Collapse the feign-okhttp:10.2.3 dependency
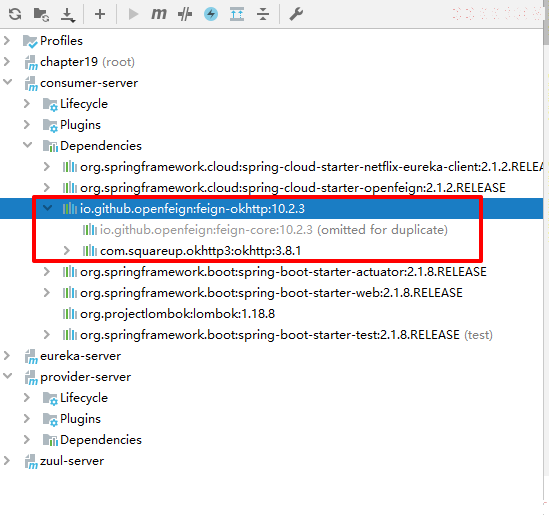This screenshot has height=515, width=549. pos(47,208)
